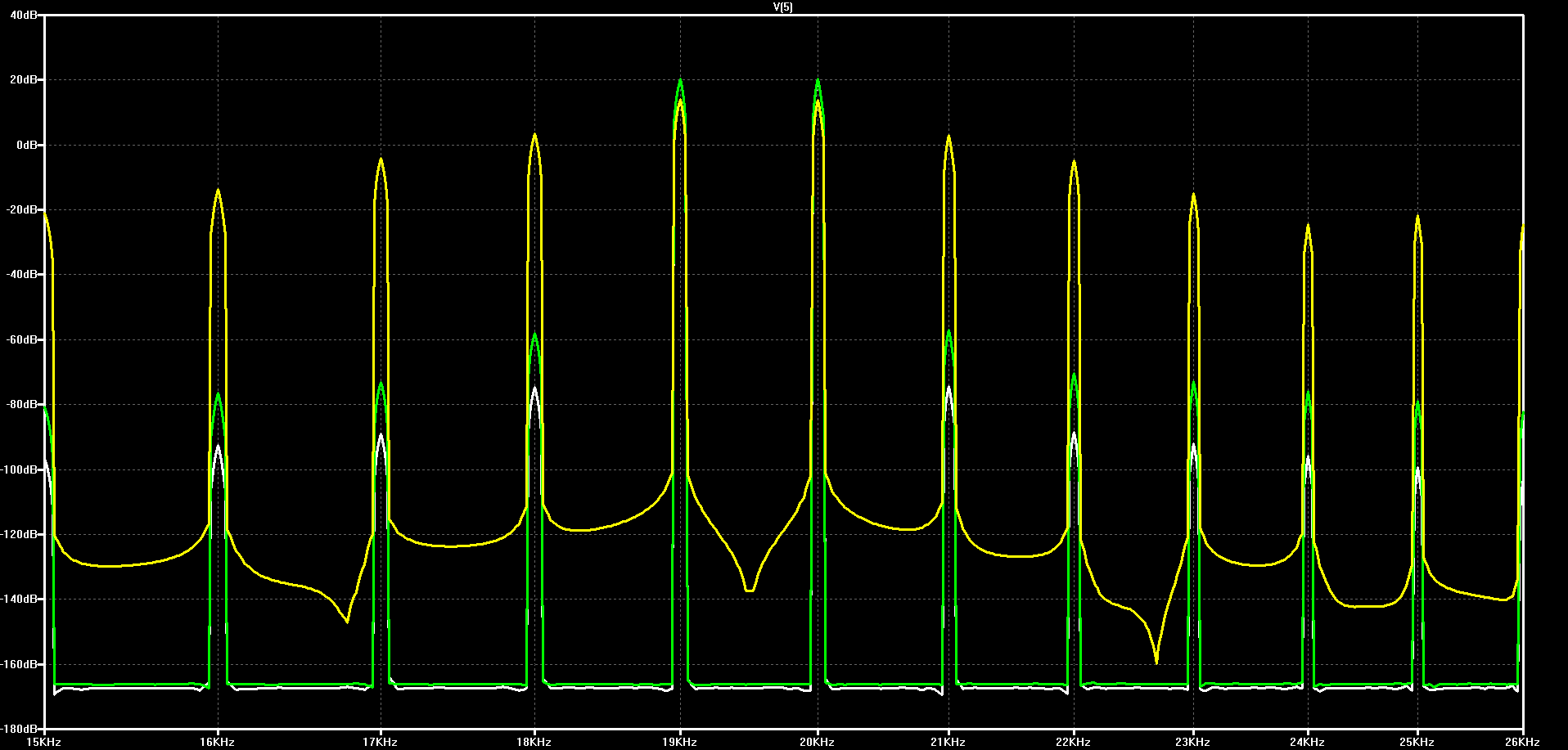Pick the -80dB vertical axis label
Image resolution: width=1568 pixels, height=750 pixels.
click(x=22, y=404)
